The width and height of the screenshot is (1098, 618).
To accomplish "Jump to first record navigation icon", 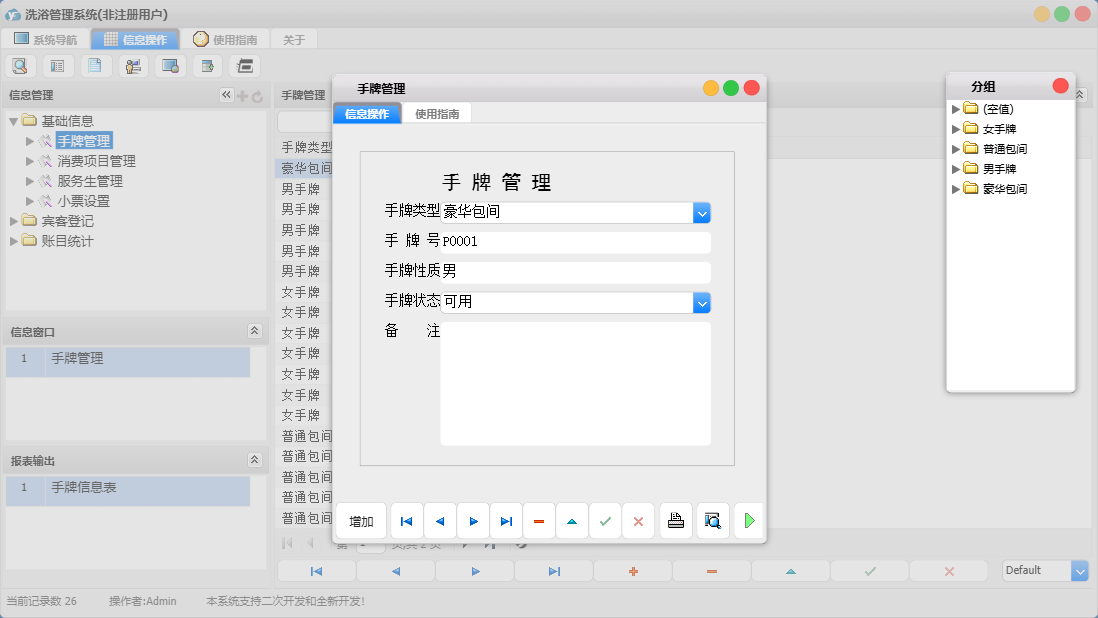I will [x=406, y=520].
